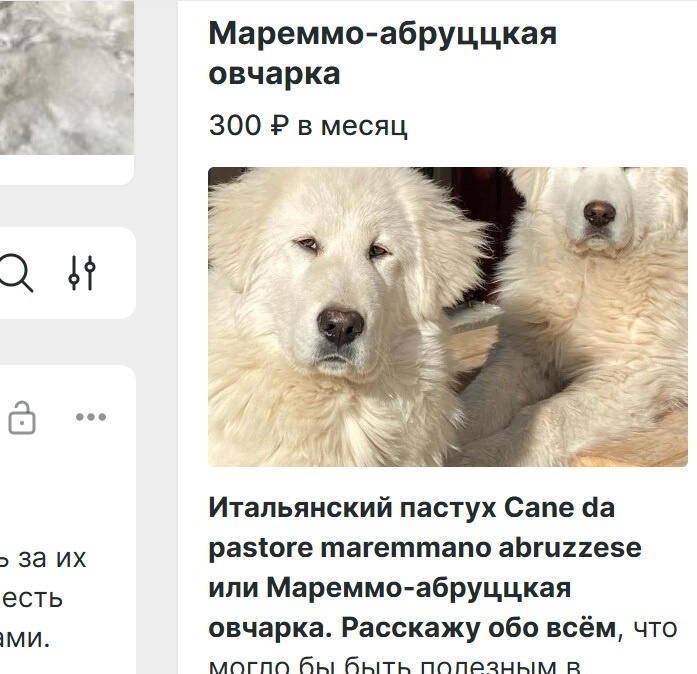This screenshot has width=697, height=674.
Task: Open the gray fur image thumbnail
Action: [67, 77]
